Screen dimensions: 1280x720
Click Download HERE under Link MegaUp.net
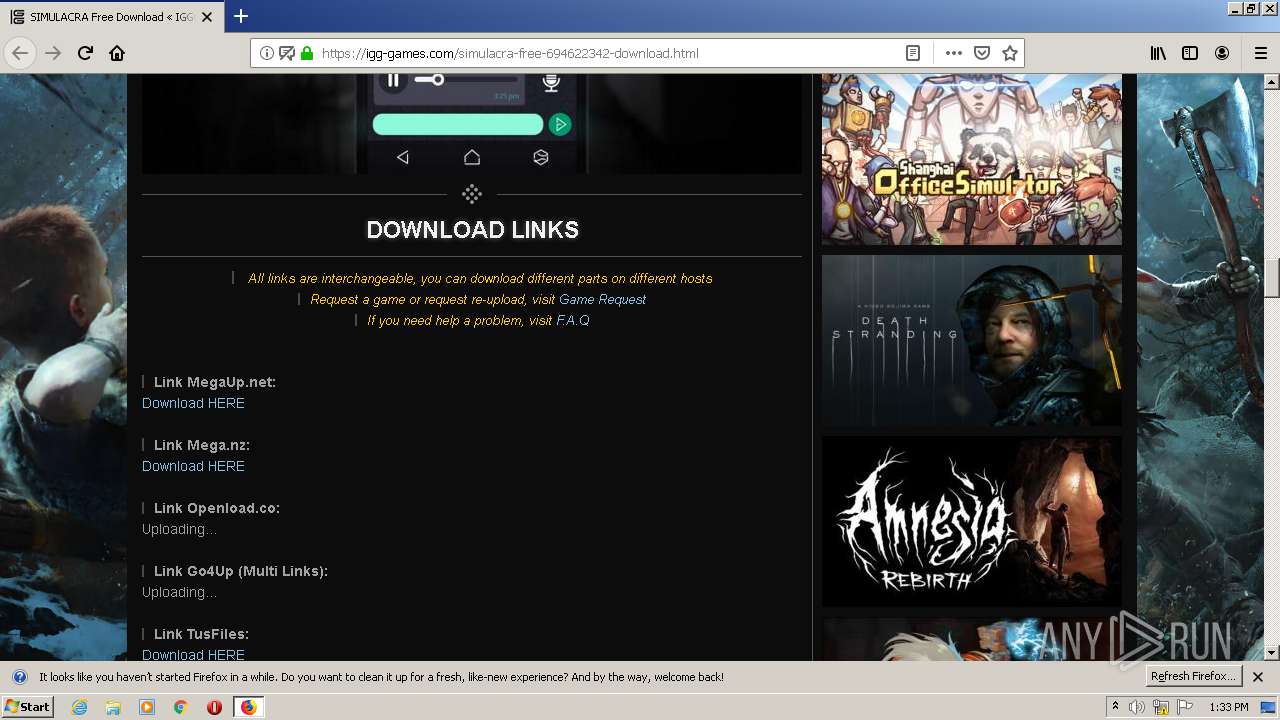193,403
